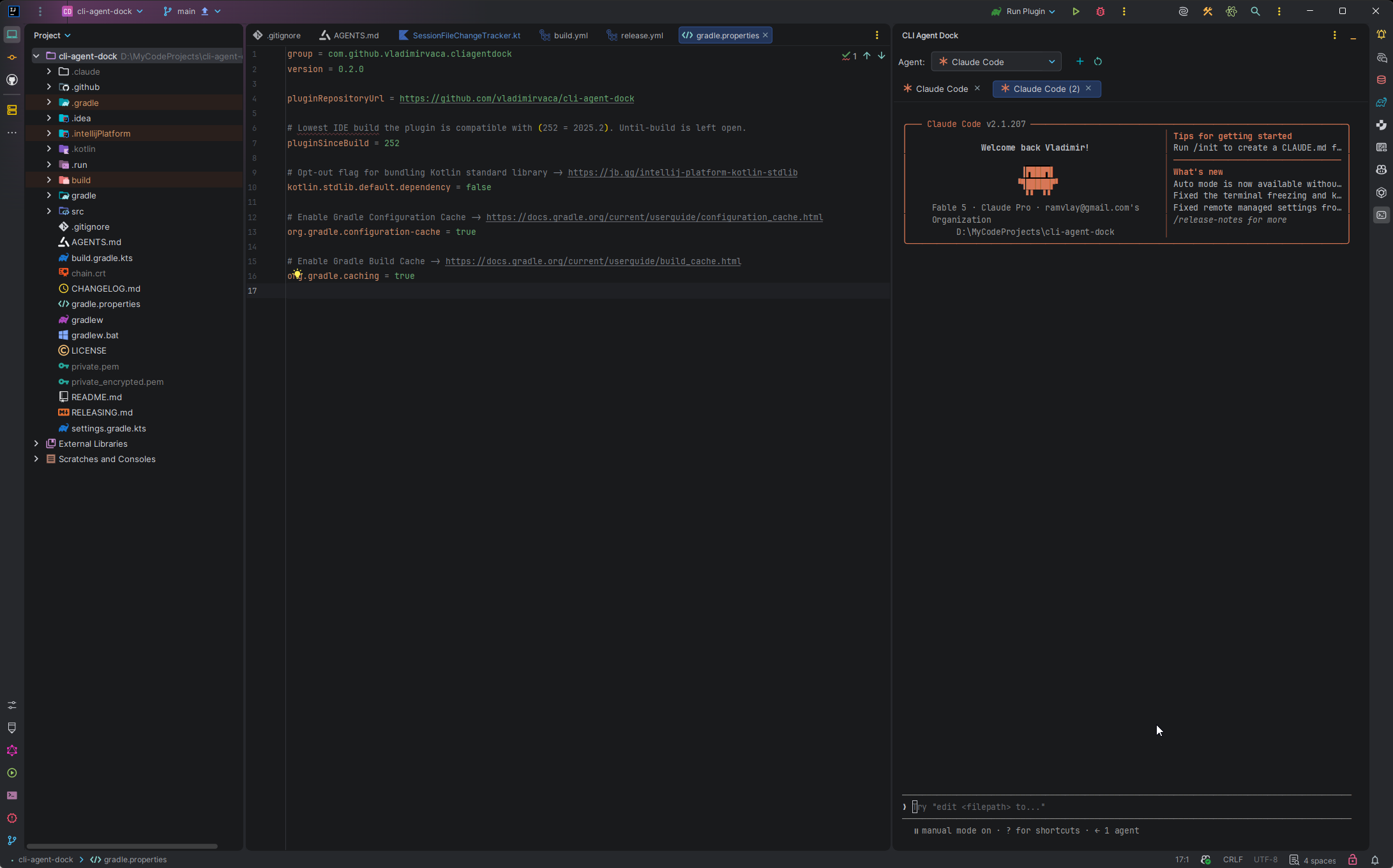This screenshot has height=868, width=1393.
Task: Close the gradle.properties editor tab
Action: click(765, 35)
